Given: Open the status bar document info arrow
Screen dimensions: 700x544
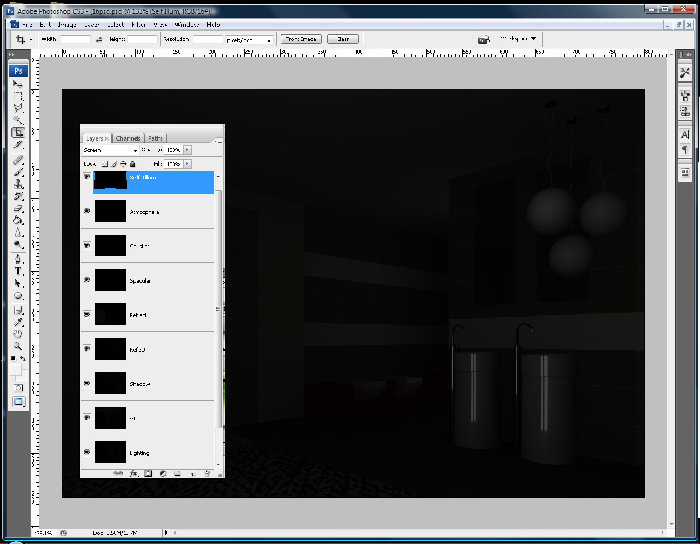Looking at the screenshot, I should tap(166, 532).
